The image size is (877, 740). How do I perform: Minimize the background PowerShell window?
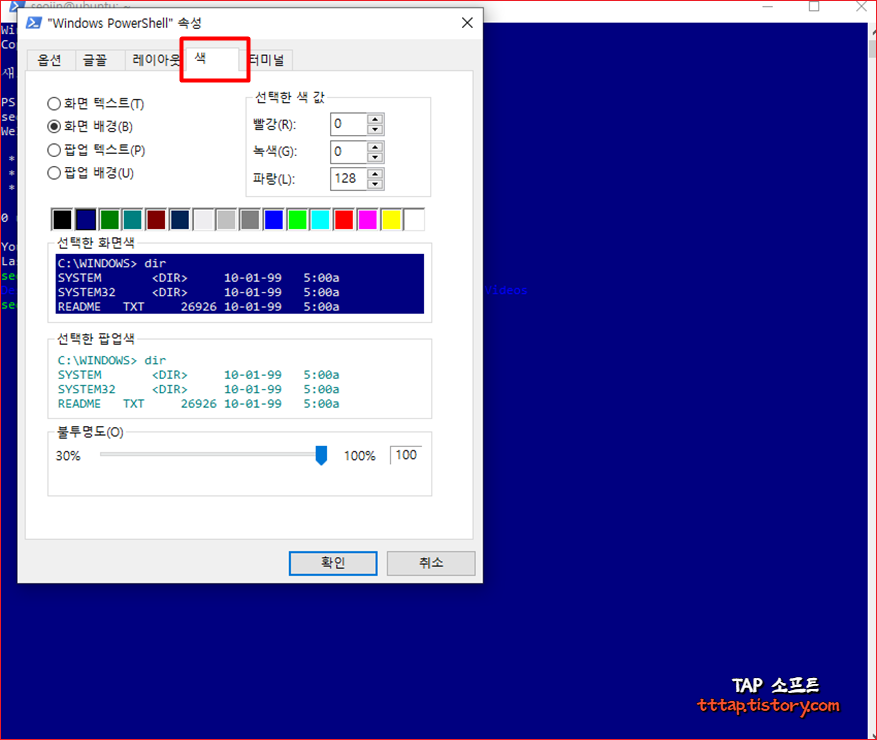768,7
